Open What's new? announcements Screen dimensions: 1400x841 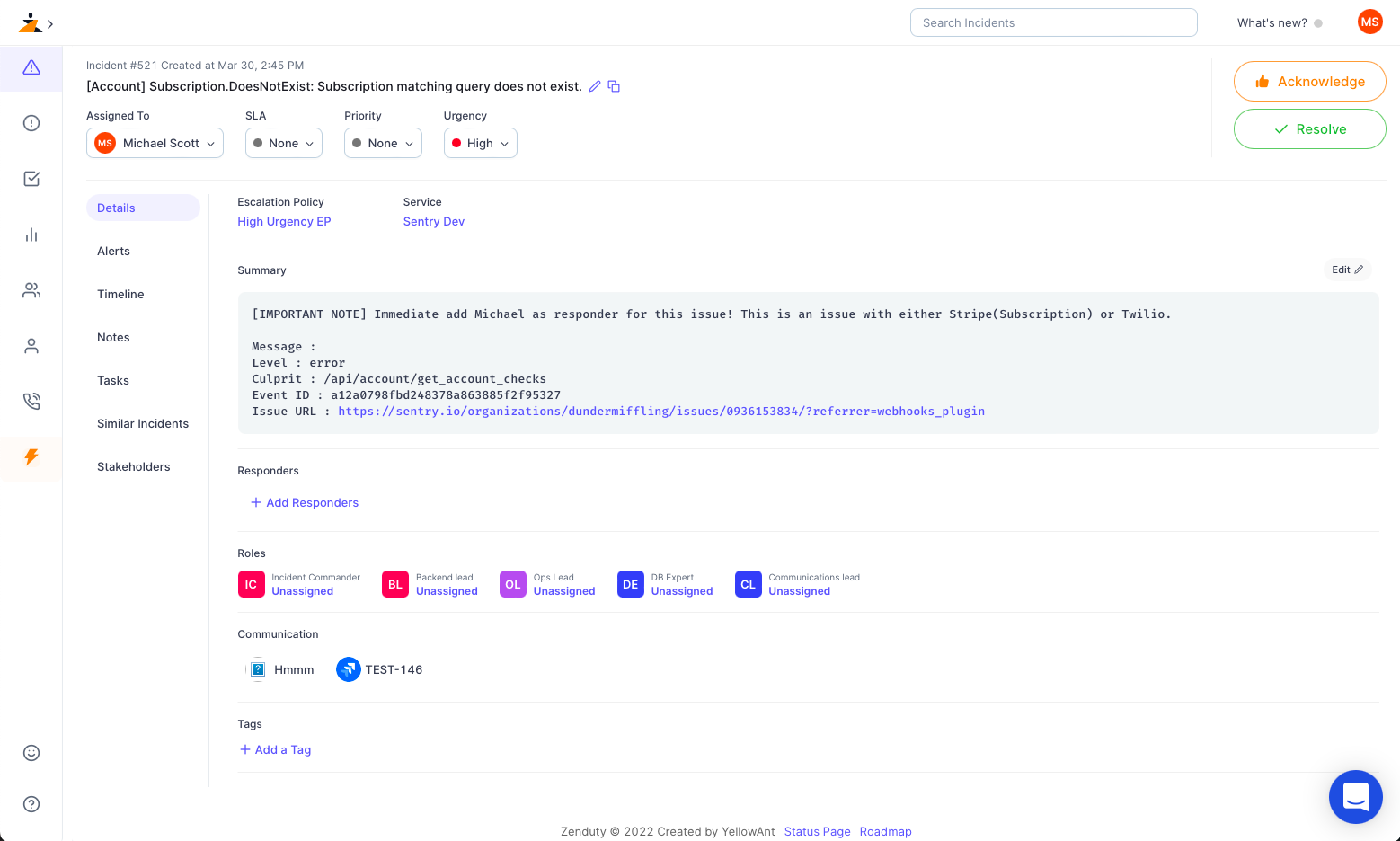click(1280, 22)
